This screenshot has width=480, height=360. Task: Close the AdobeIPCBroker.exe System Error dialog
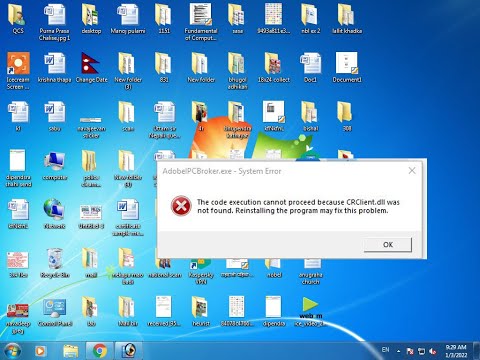(x=412, y=171)
